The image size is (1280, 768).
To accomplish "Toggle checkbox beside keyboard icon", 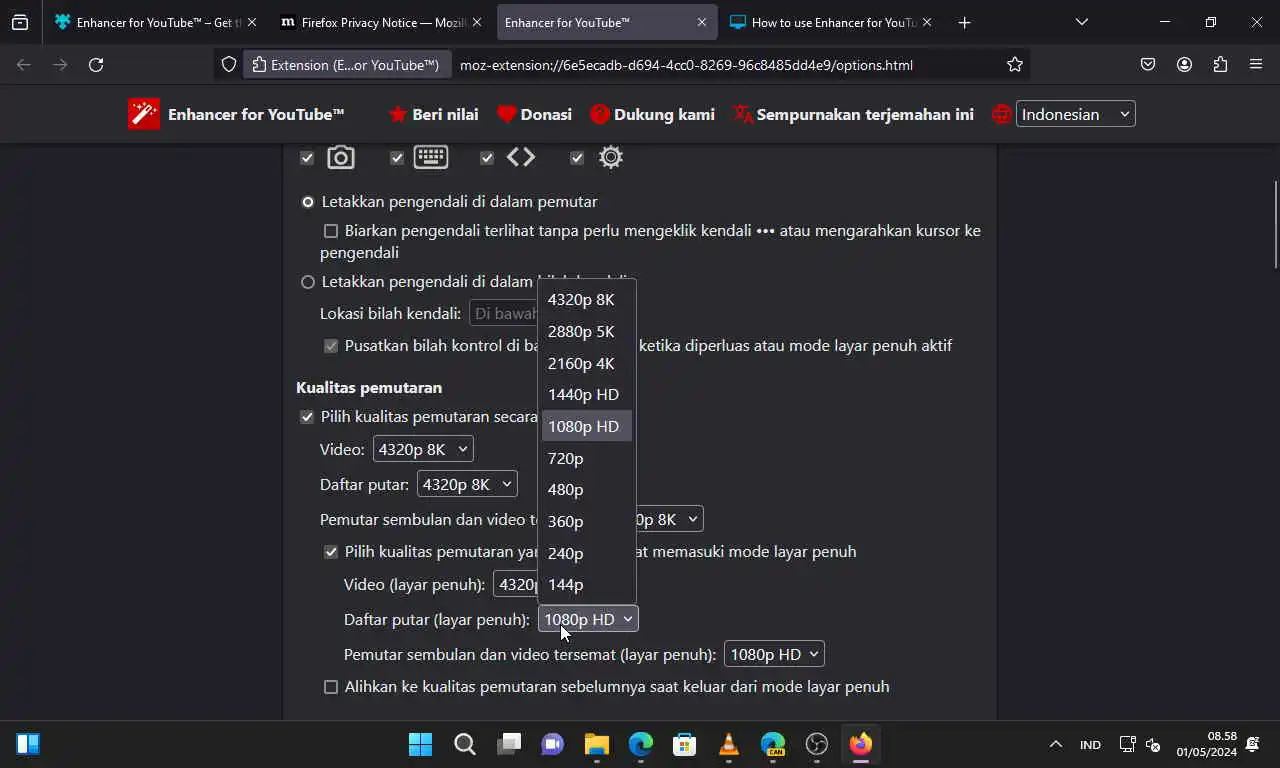I will [397, 158].
